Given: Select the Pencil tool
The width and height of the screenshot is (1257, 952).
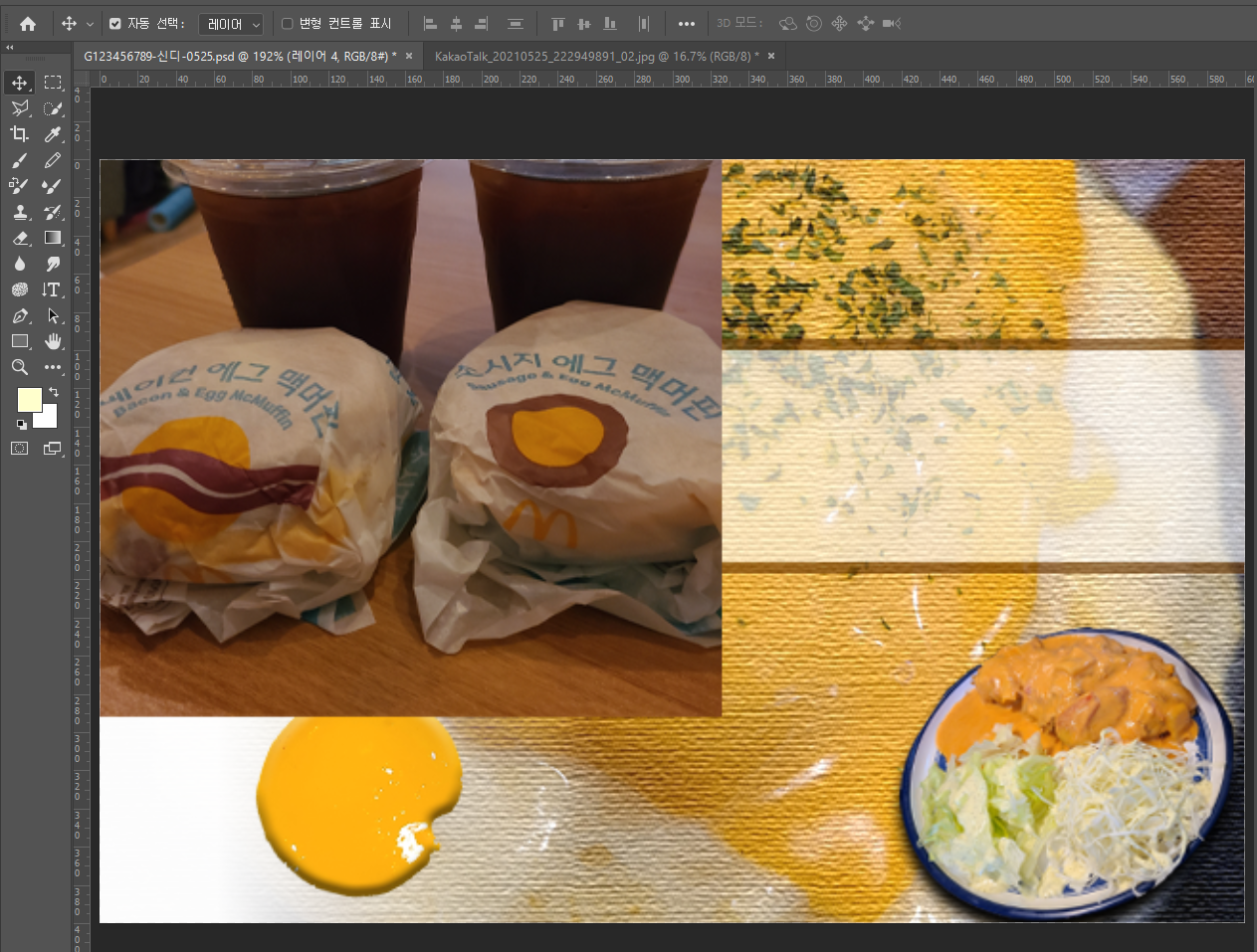Looking at the screenshot, I should (53, 160).
